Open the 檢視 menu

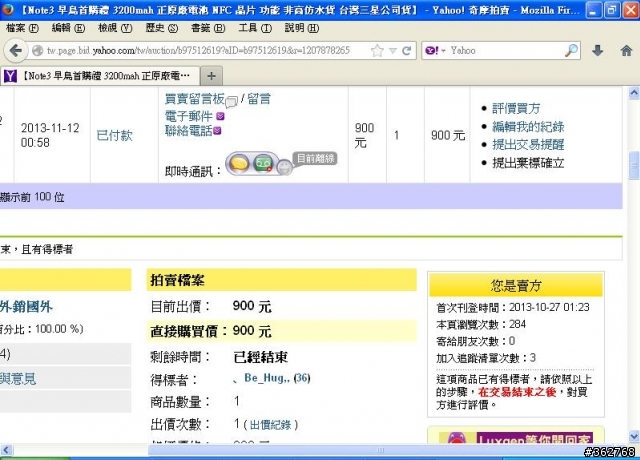point(115,28)
